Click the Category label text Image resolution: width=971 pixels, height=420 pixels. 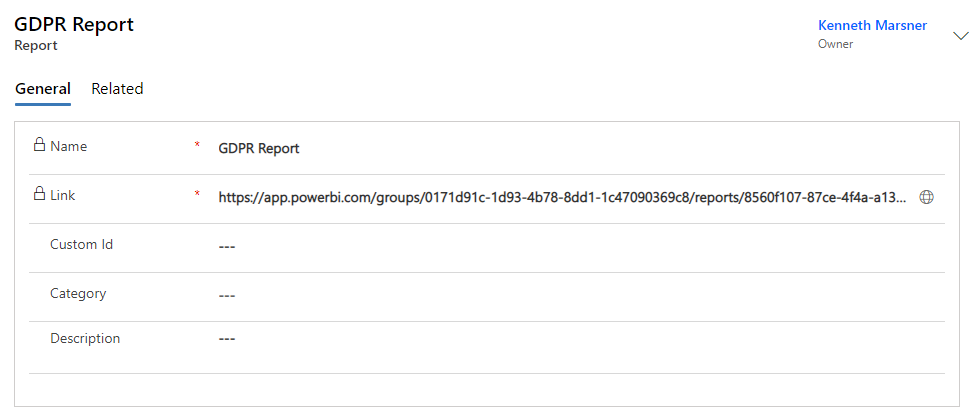(78, 293)
